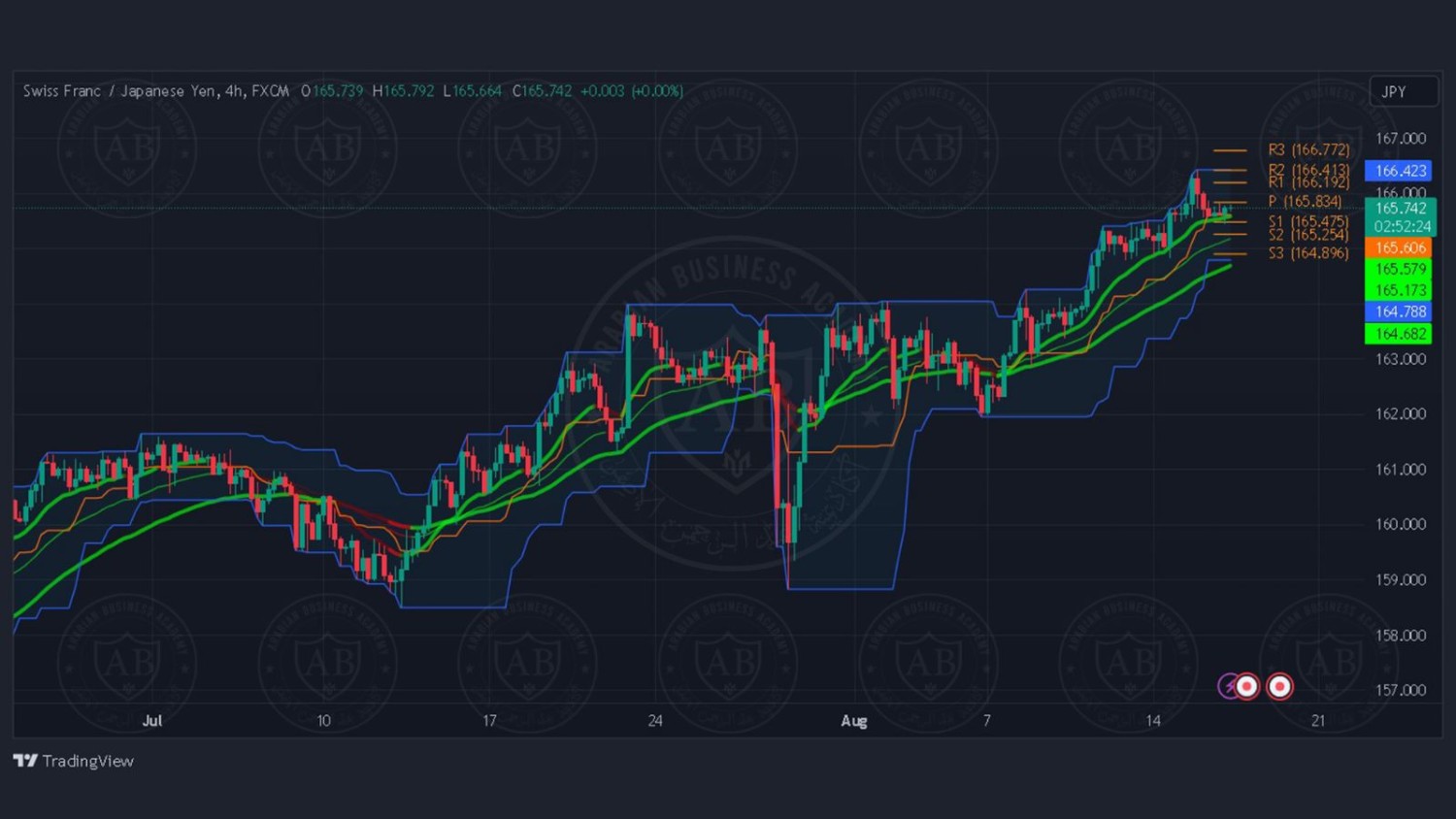
Task: Select the high value H165.792
Action: [404, 91]
